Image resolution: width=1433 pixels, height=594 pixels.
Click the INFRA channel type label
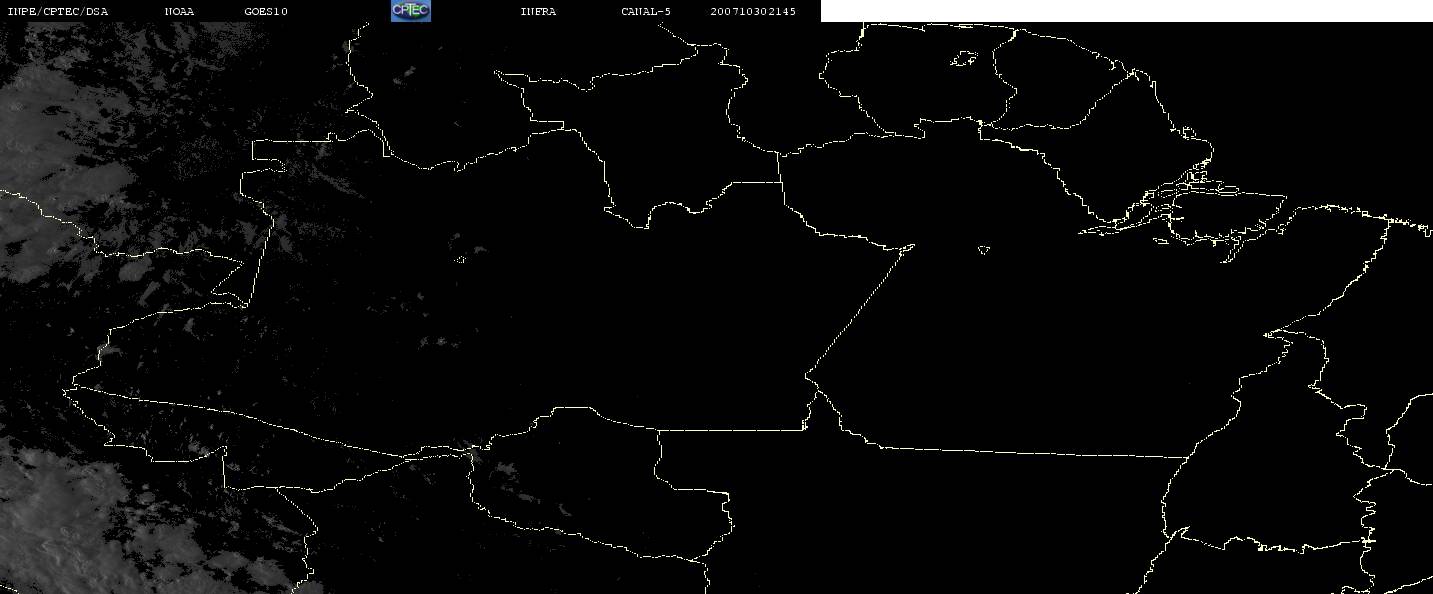point(538,12)
